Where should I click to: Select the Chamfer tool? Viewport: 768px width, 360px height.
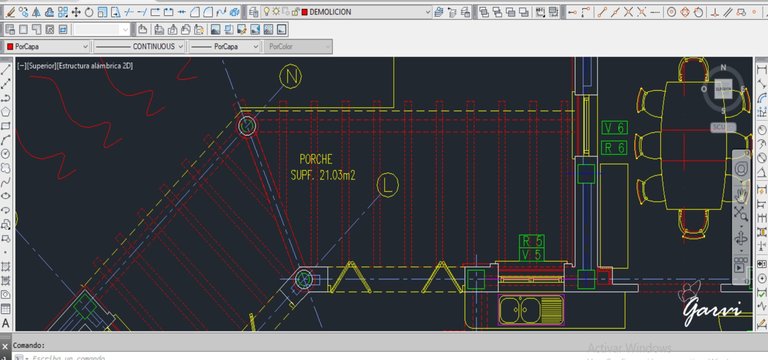[194, 12]
